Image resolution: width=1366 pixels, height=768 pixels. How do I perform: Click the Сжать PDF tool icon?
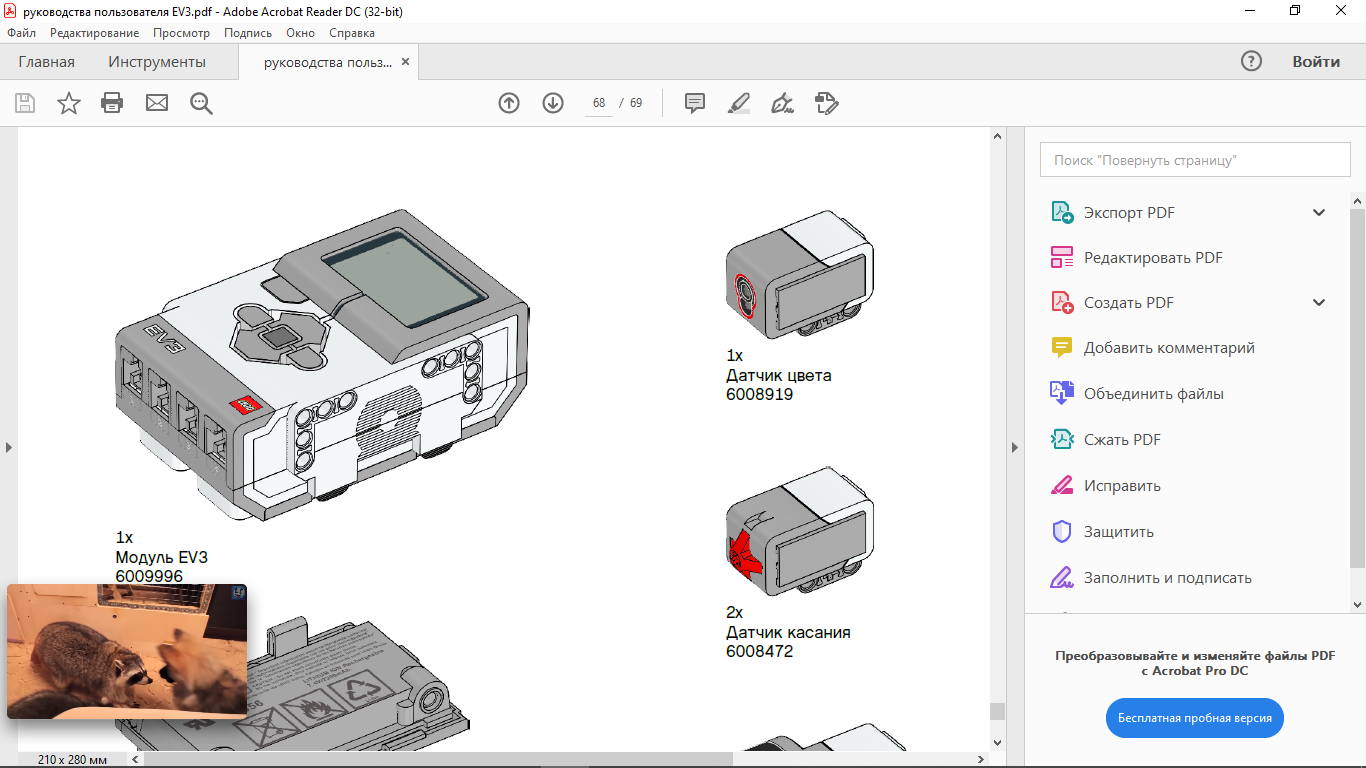coord(1061,439)
